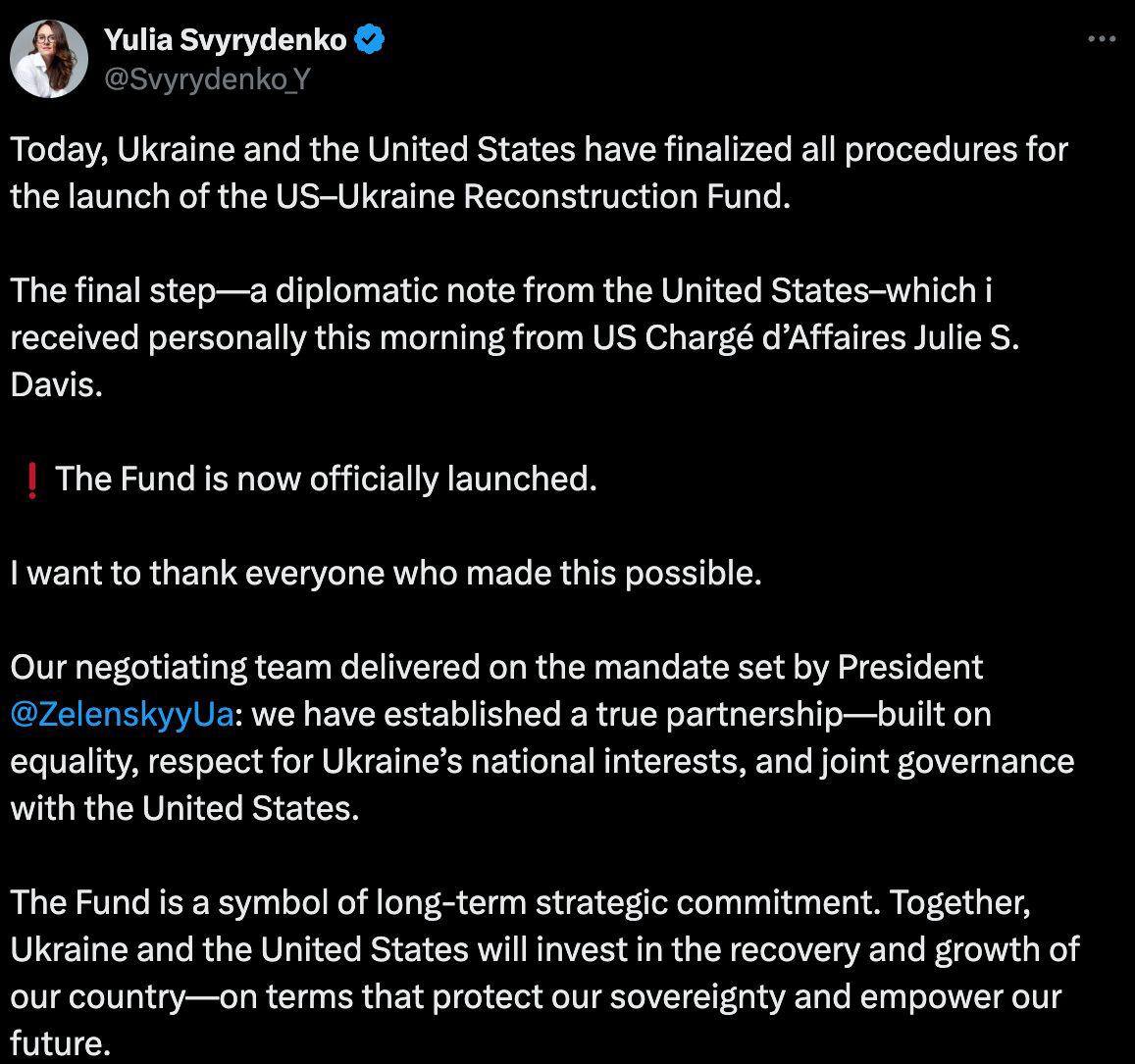Follow the @ZelenskyyUa mention link
1135x1064 pixels.
point(122,715)
